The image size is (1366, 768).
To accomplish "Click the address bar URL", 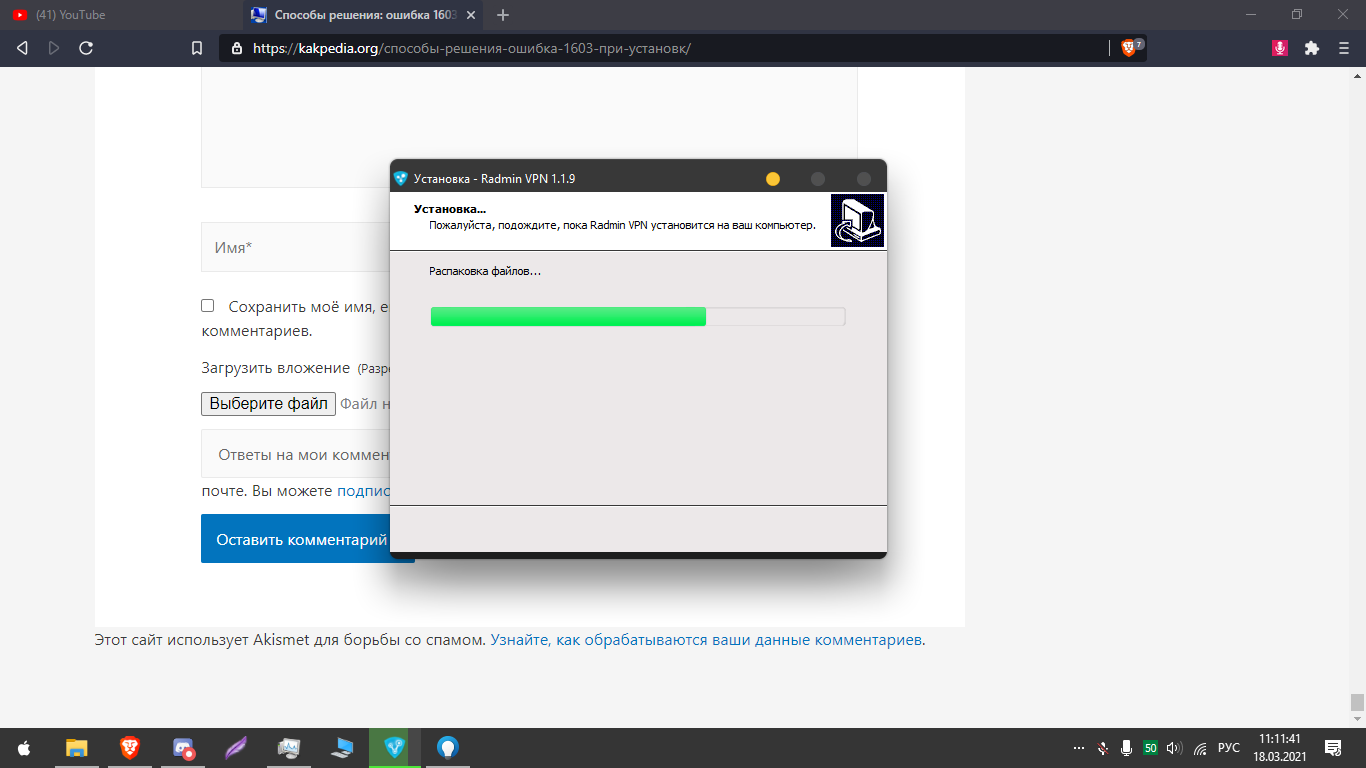I will pos(472,48).
